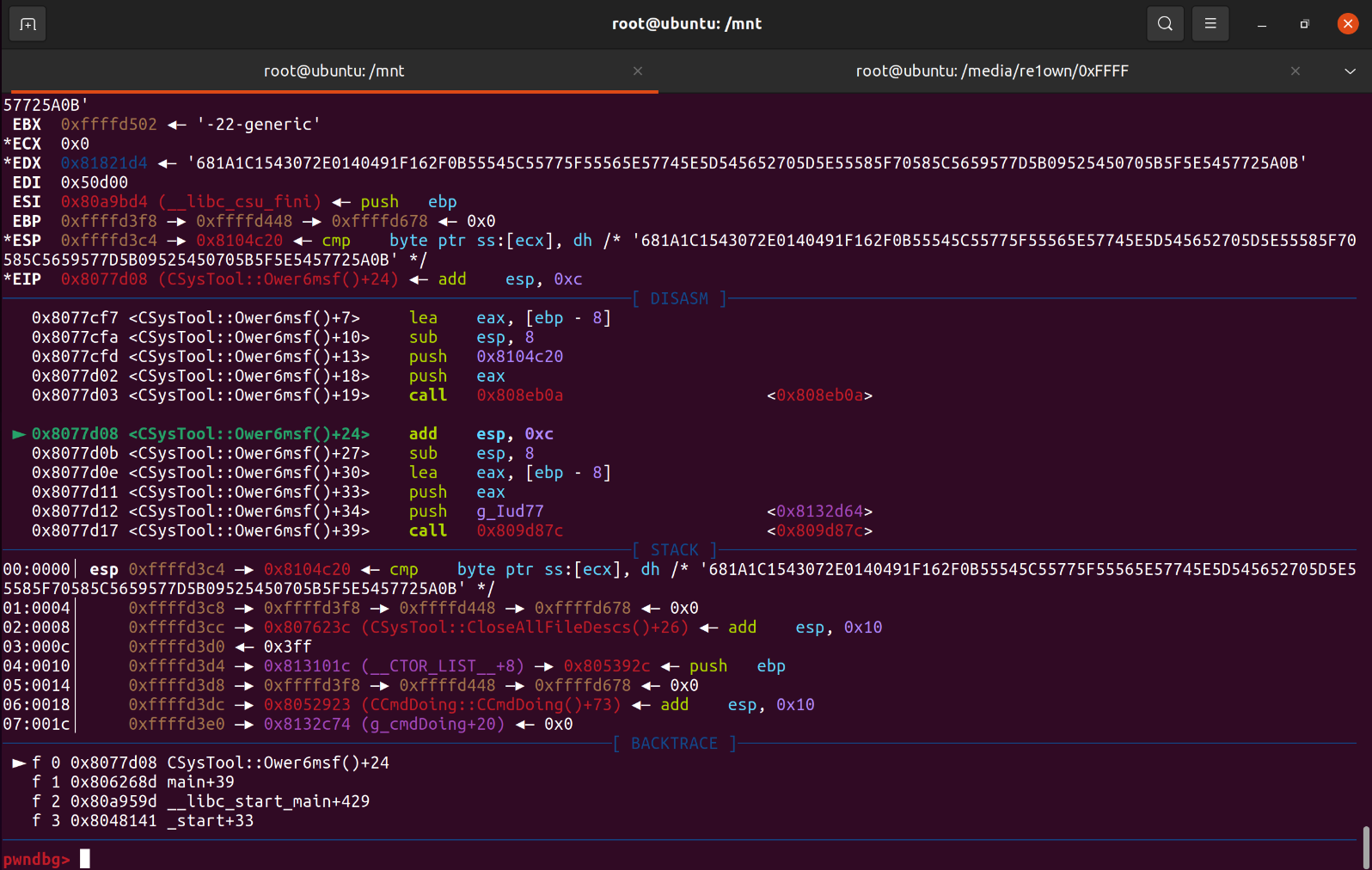Click EDI value 0x50d00
This screenshot has width=1372, height=870.
coord(95,182)
